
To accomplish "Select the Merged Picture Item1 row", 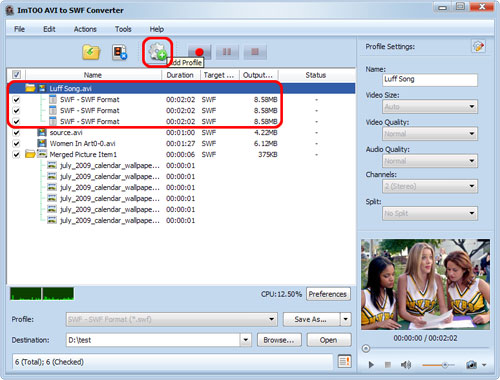I will point(180,154).
